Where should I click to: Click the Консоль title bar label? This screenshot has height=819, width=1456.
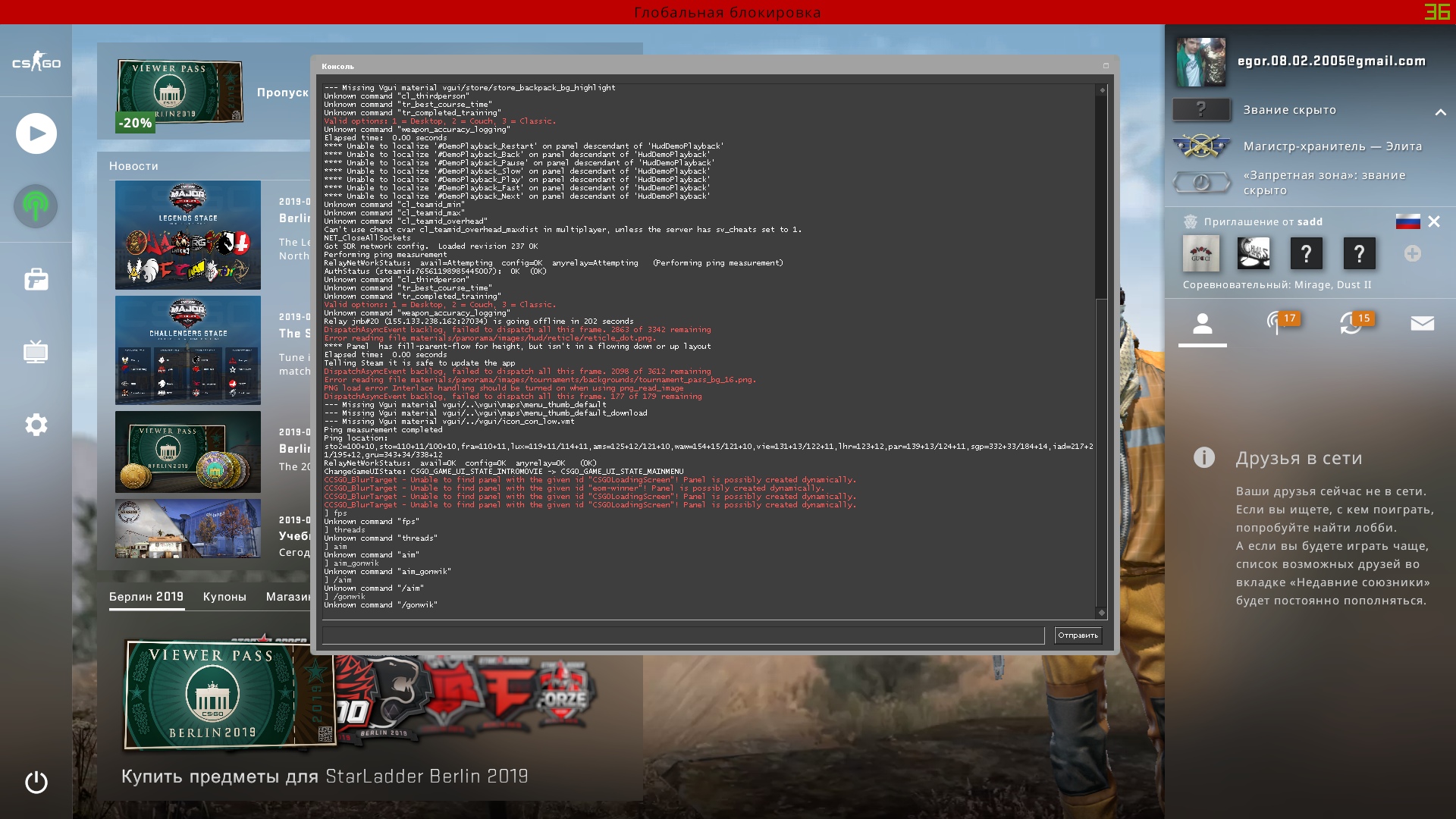(337, 66)
